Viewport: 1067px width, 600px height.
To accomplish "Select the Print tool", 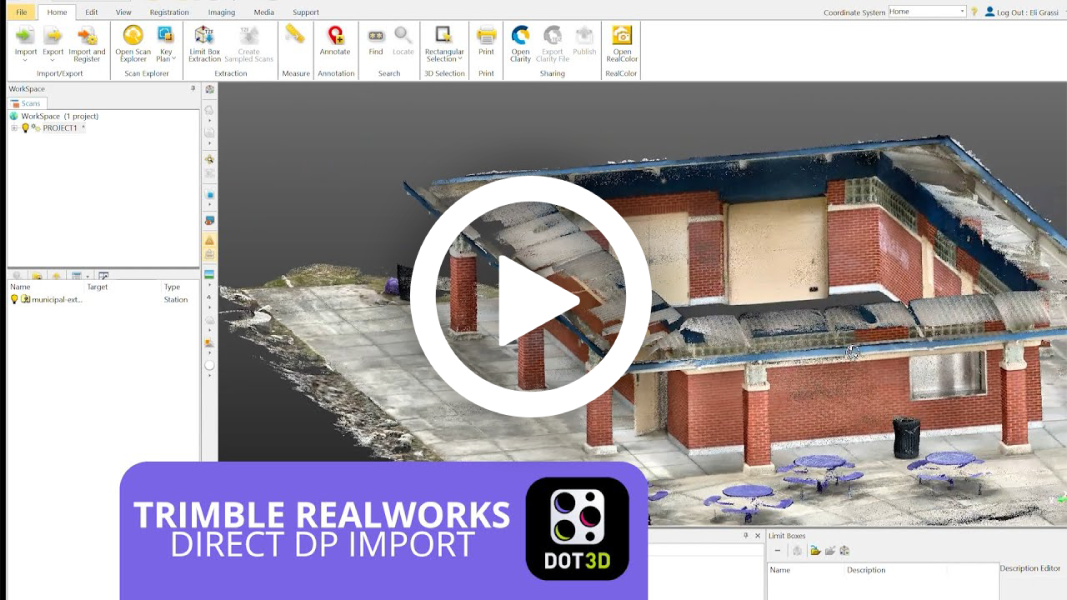I will tap(486, 45).
